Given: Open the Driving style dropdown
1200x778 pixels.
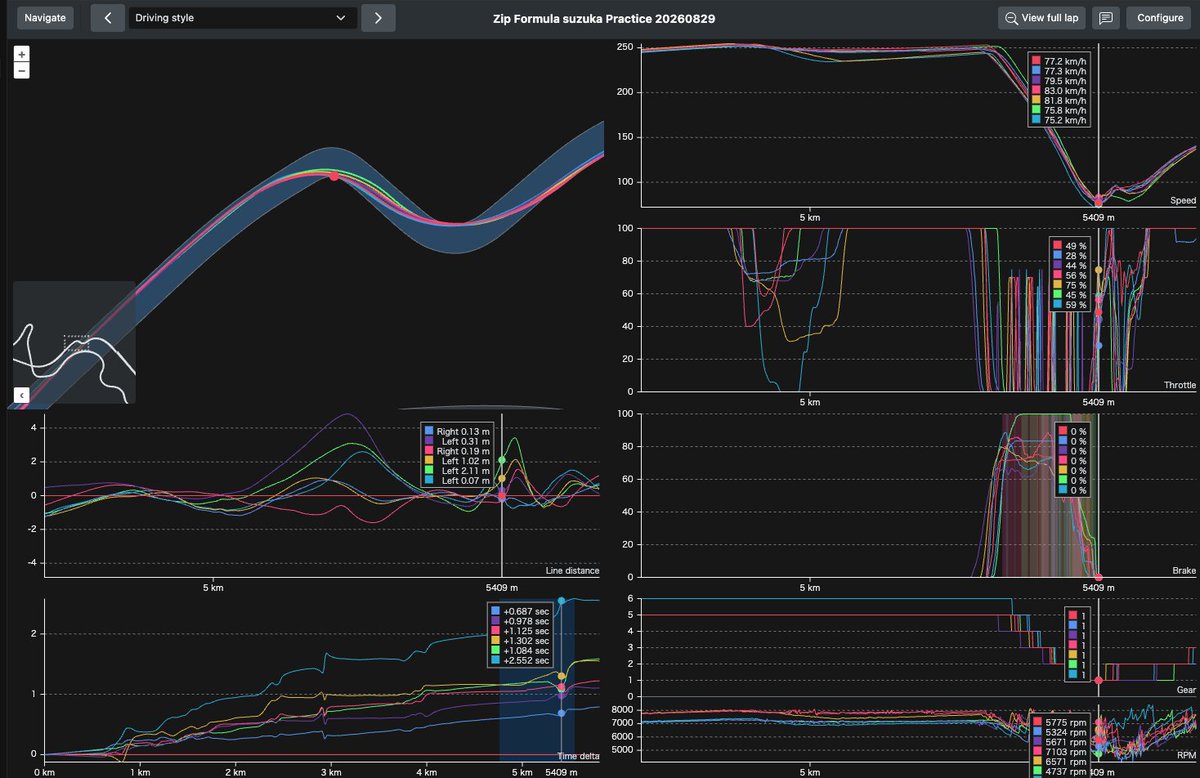Looking at the screenshot, I should 243,18.
